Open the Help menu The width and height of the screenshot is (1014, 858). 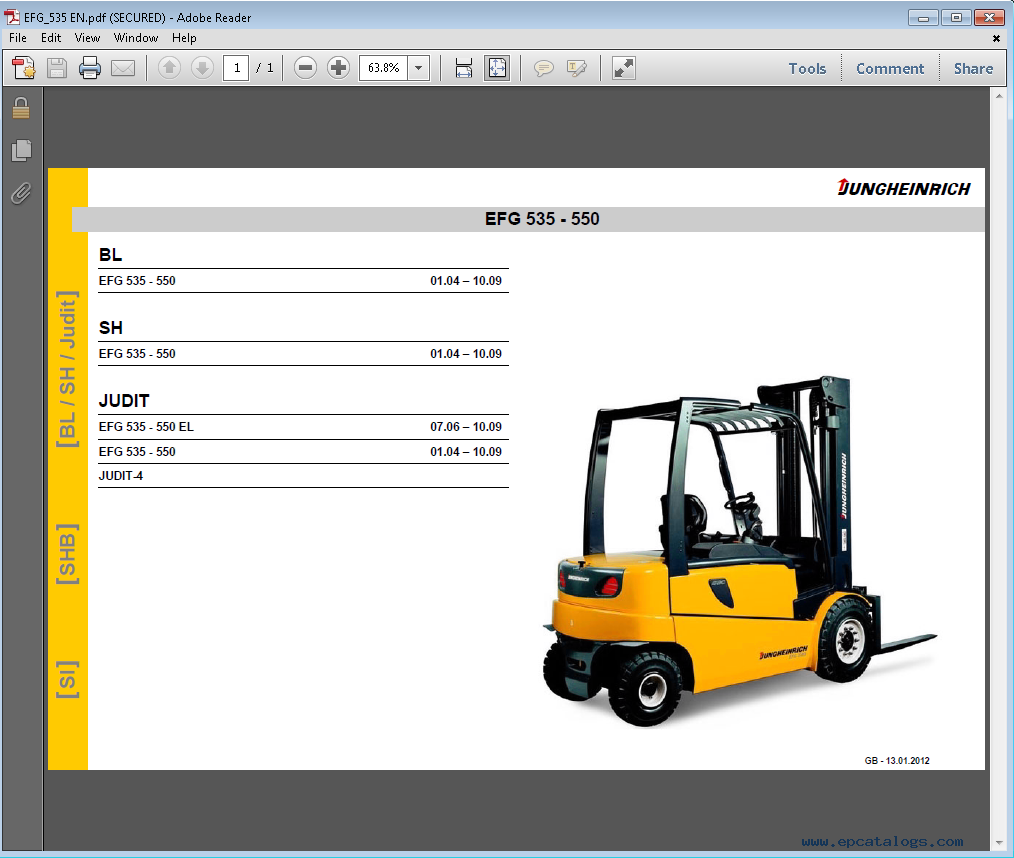point(184,38)
